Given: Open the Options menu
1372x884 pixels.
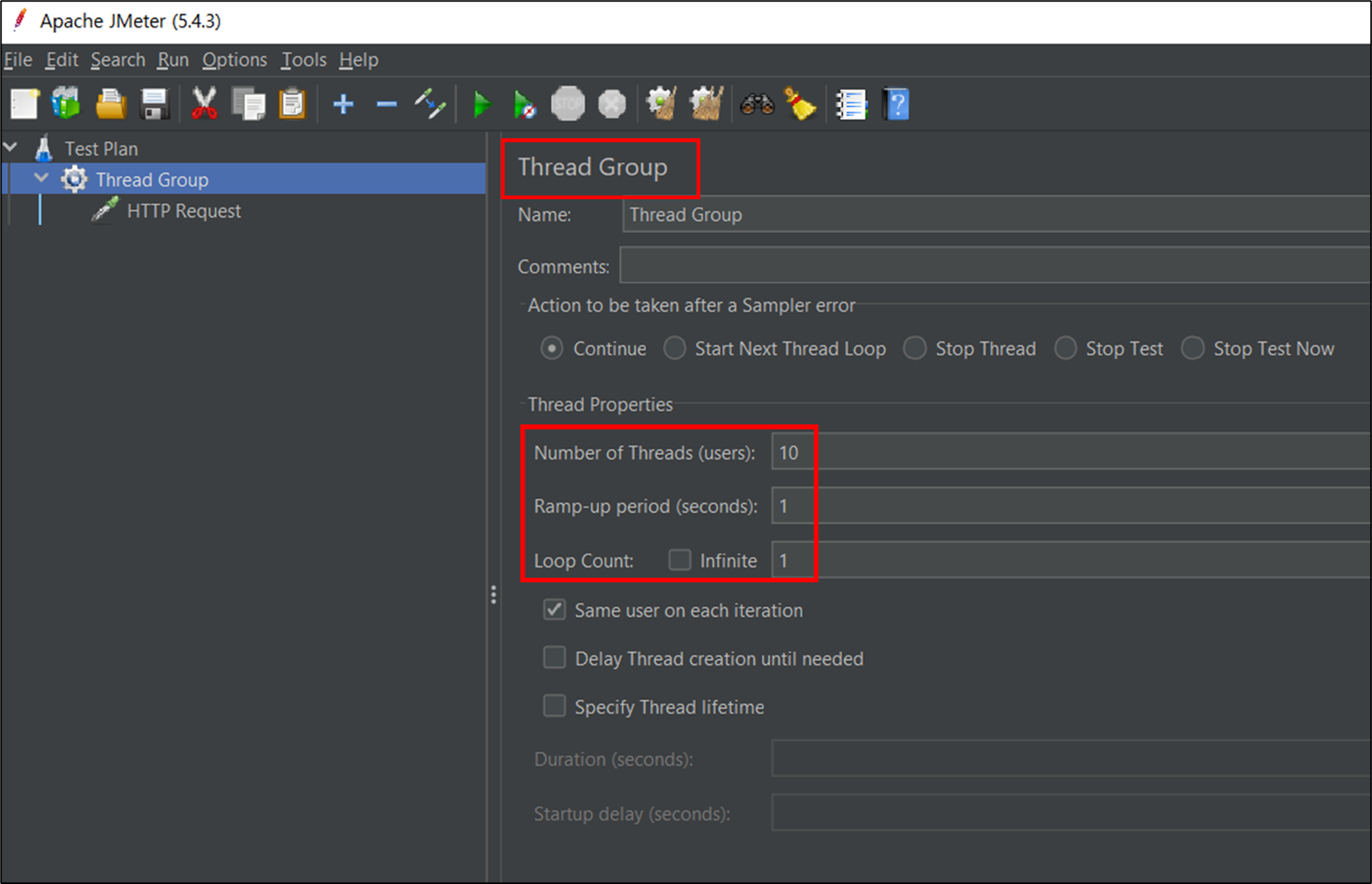Looking at the screenshot, I should click(x=234, y=60).
